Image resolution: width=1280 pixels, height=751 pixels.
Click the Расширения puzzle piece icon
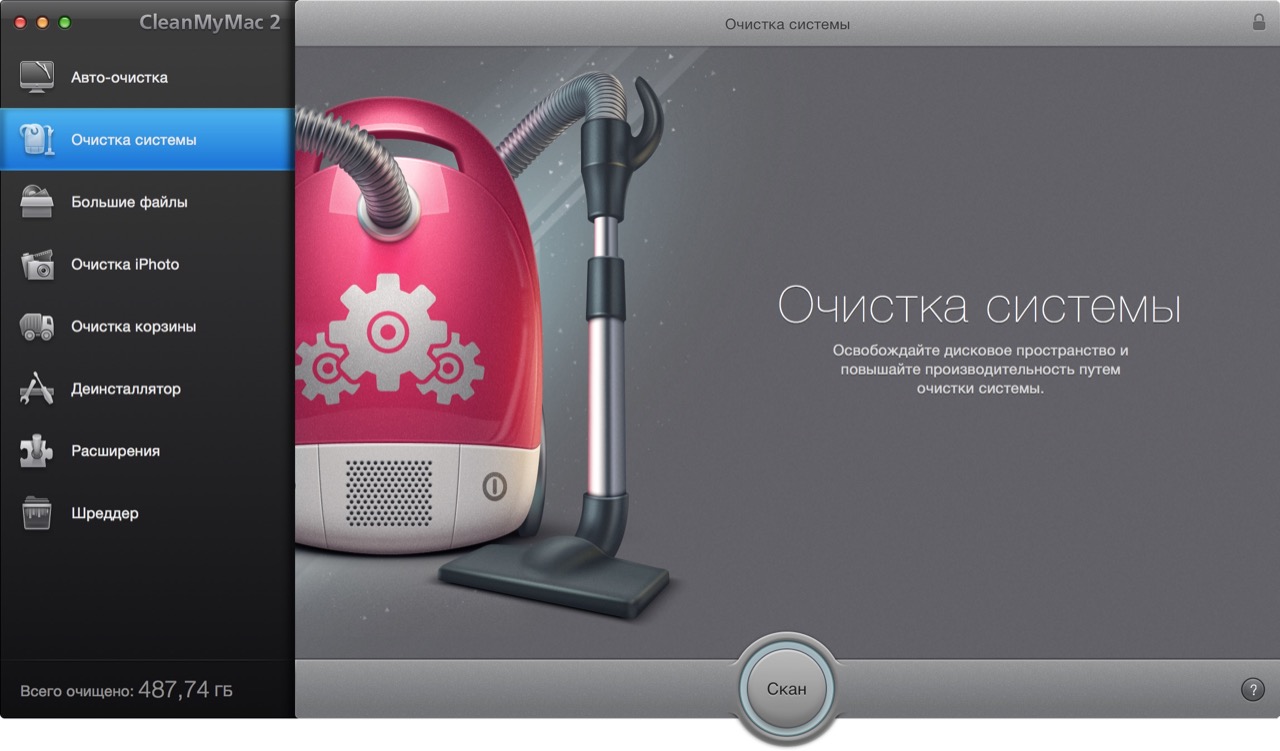pyautogui.click(x=37, y=451)
